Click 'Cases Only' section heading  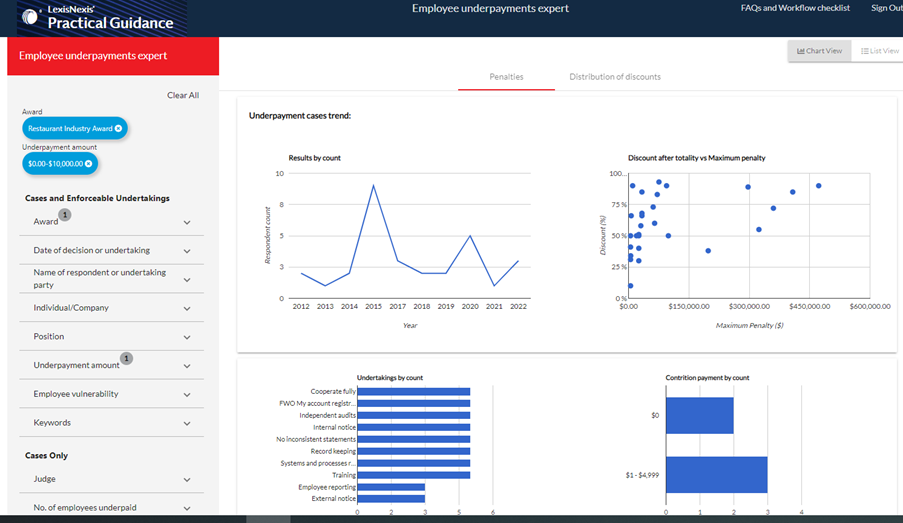click(46, 456)
